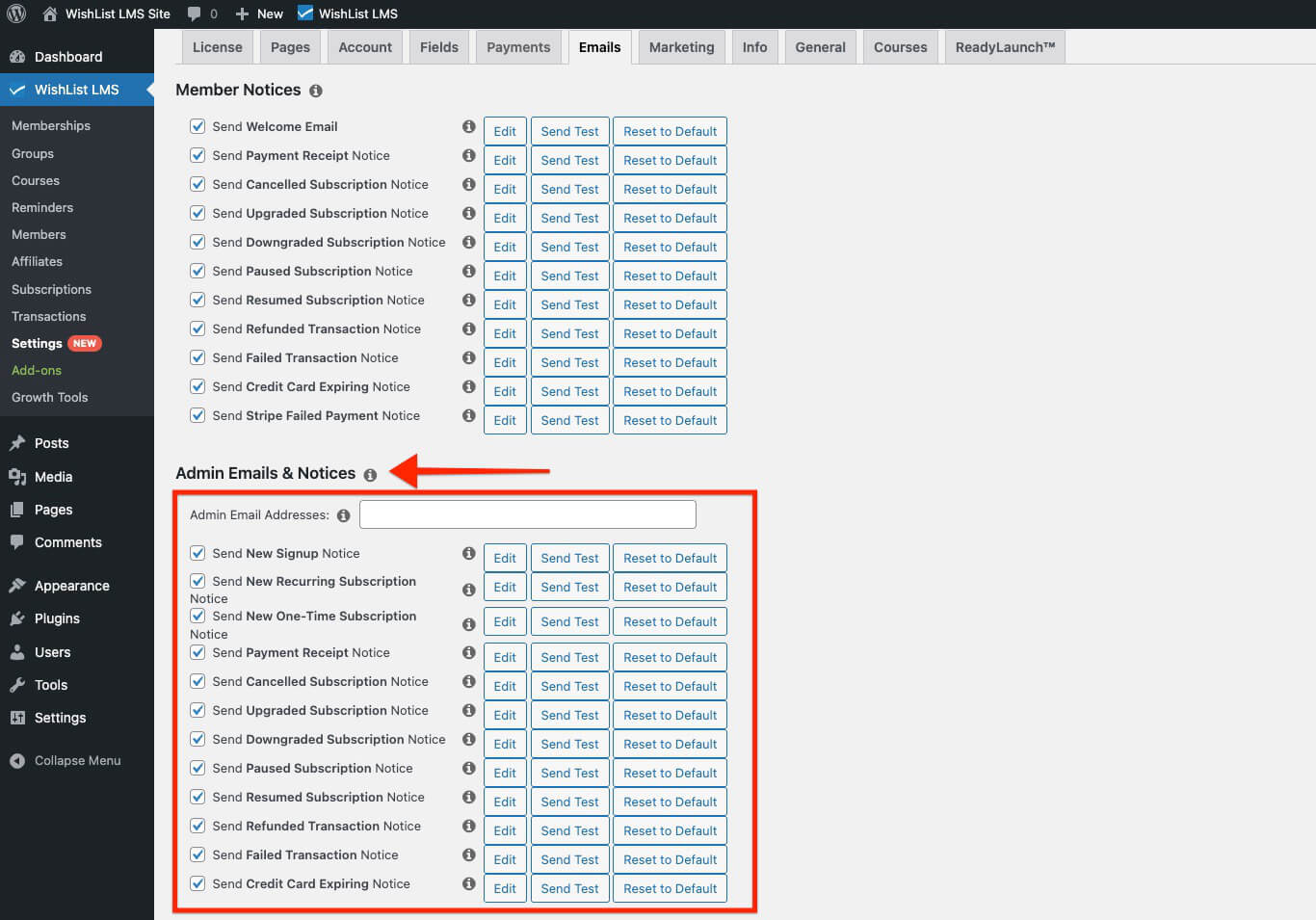
Task: Click the Appearance paintbrush icon in sidebar
Action: pos(16,585)
